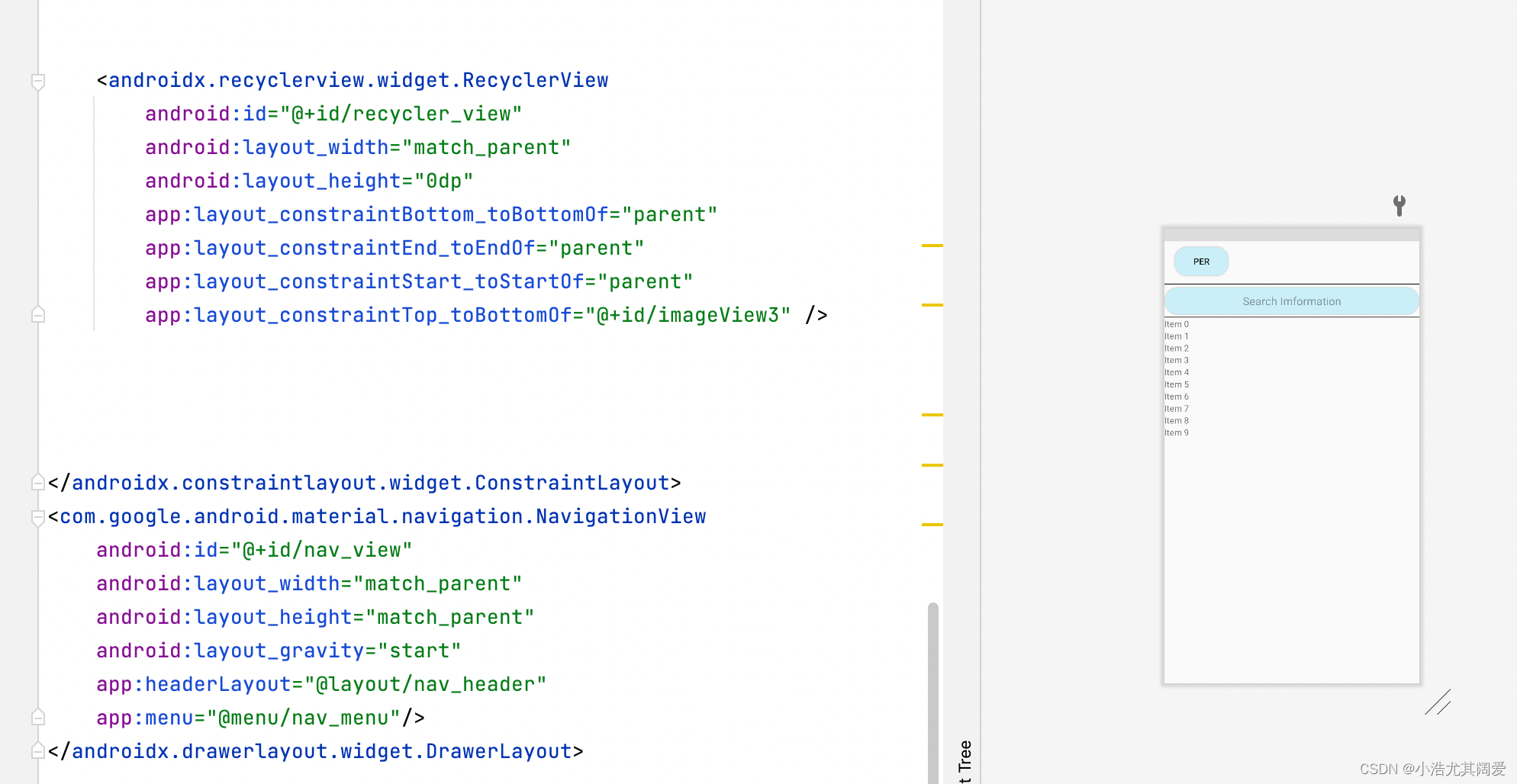Select Item 8 in the preview list

click(x=1177, y=420)
